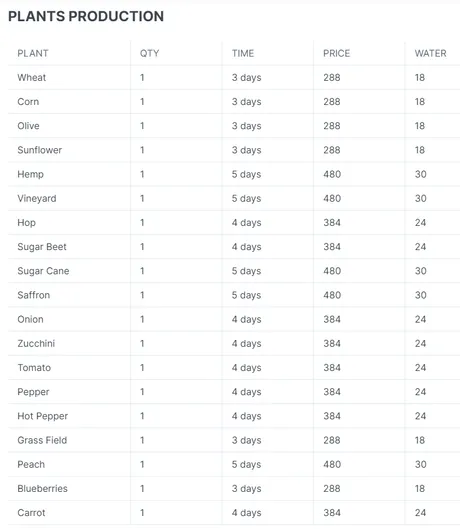The image size is (460, 529).
Task: Select the Blueberries plant cell
Action: pos(43,489)
